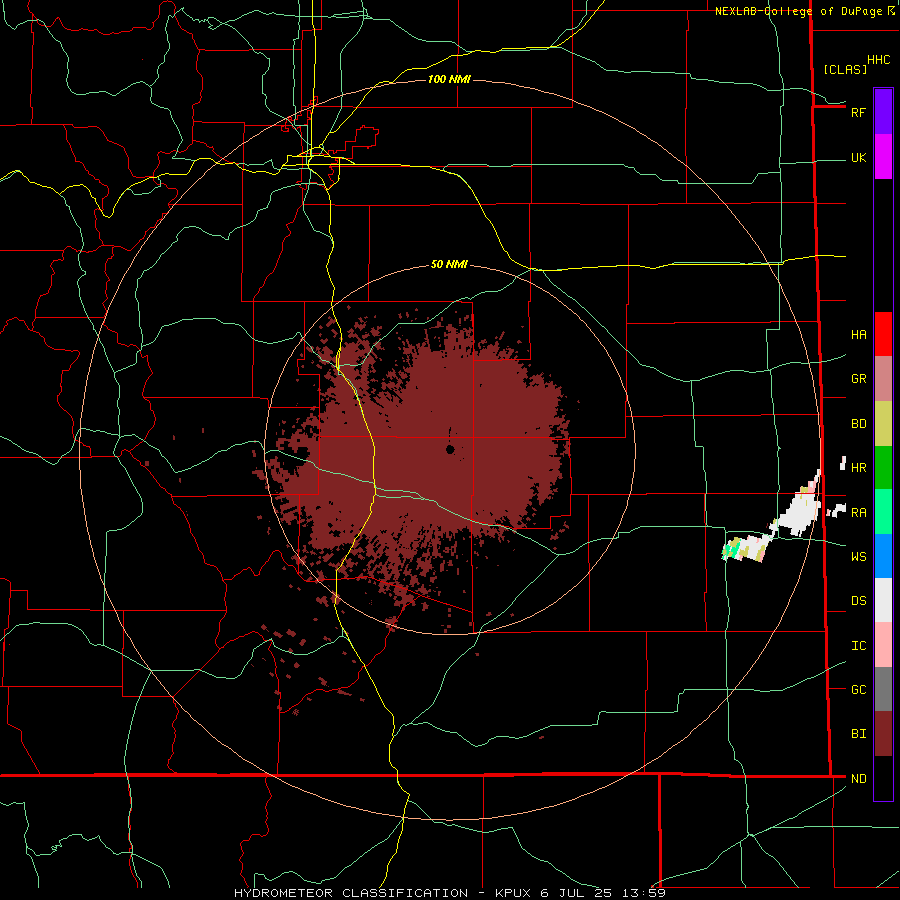
Task: Click the purple RF legend color swatch
Action: pos(883,112)
